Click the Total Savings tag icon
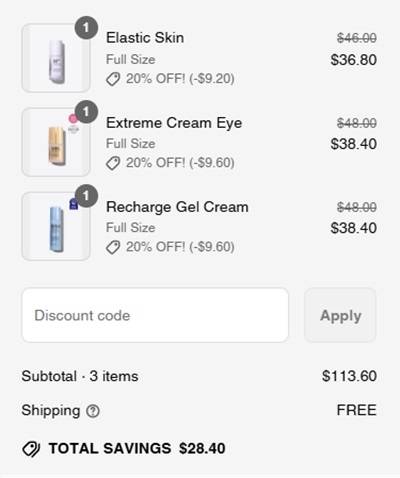Screen dimensions: 400x478 click(31, 449)
